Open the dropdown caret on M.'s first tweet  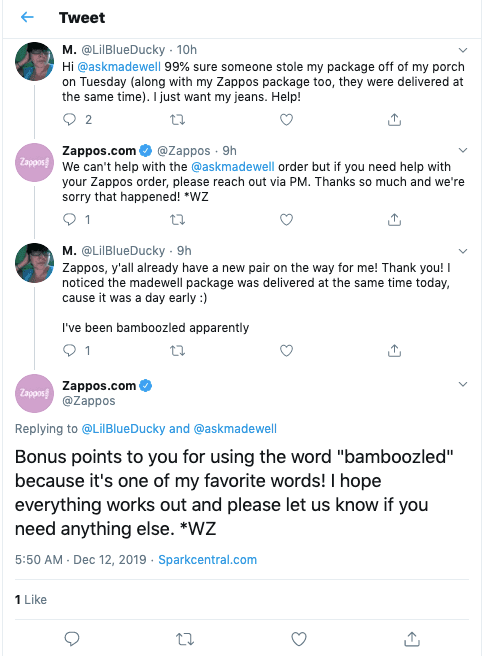463,50
